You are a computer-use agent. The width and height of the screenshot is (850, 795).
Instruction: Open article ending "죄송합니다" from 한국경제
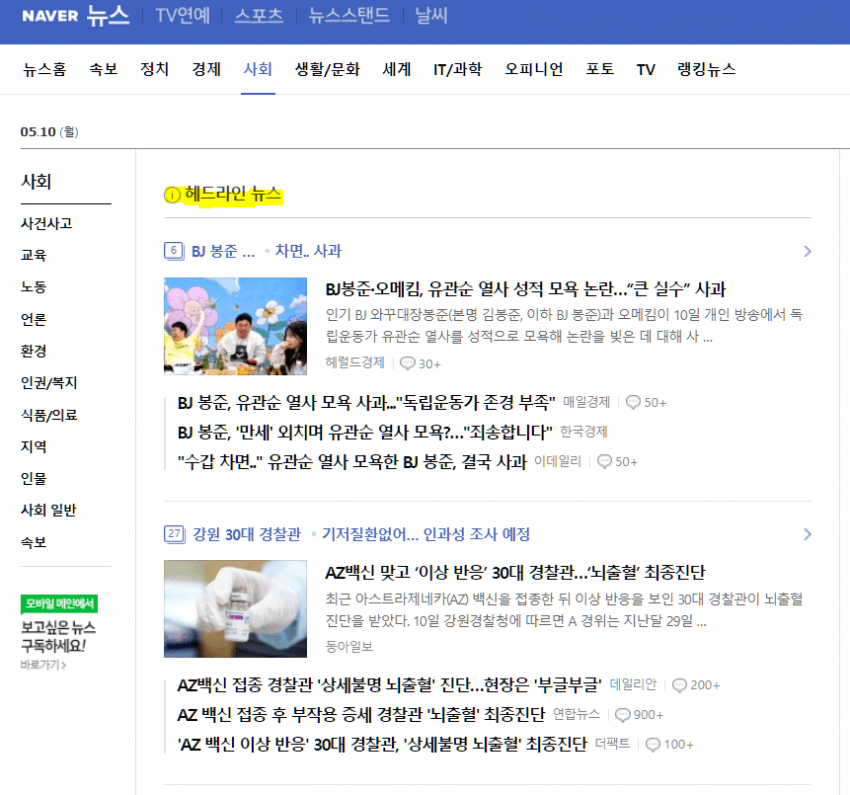[365, 432]
